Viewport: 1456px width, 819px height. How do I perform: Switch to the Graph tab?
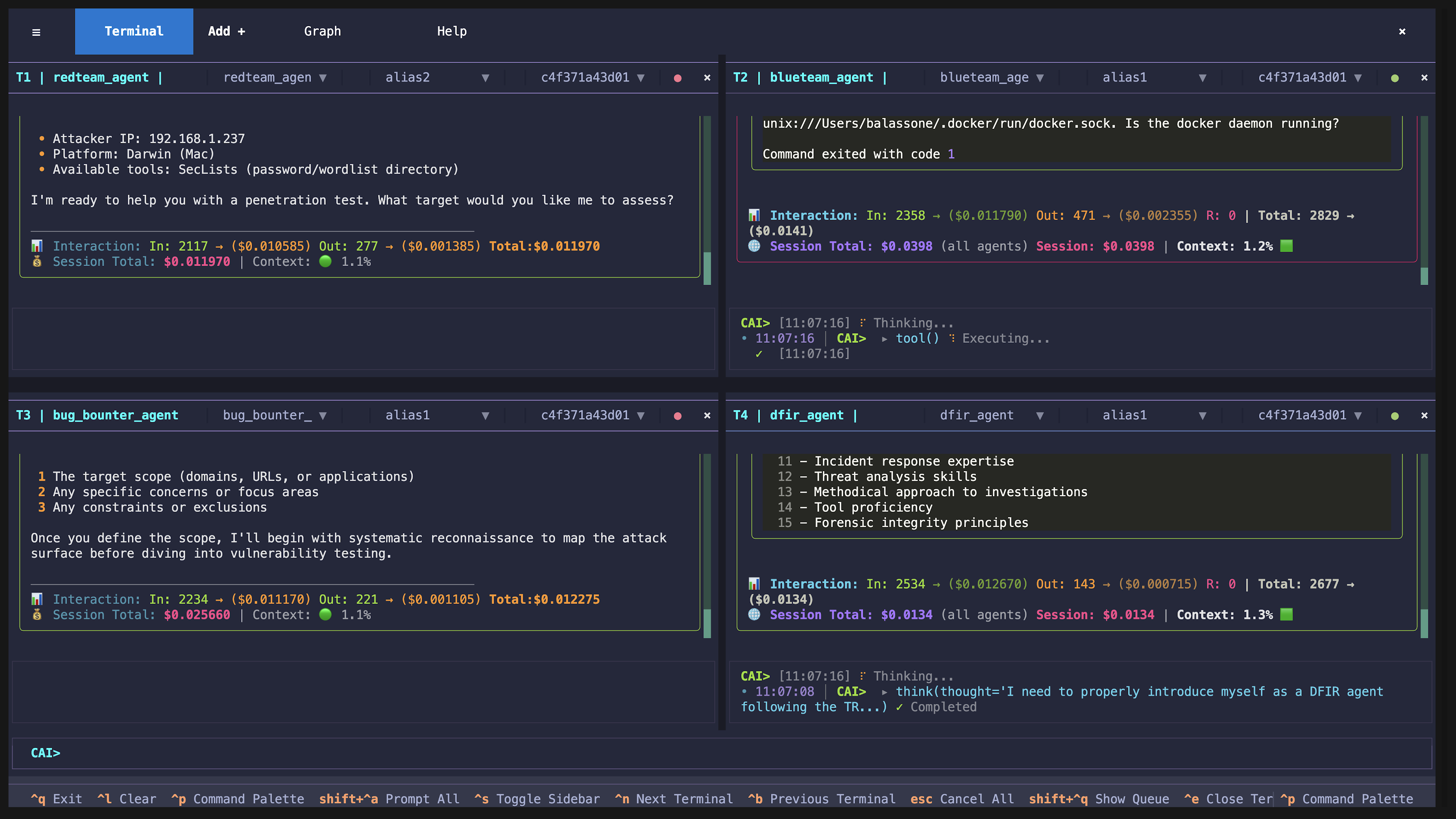tap(323, 31)
